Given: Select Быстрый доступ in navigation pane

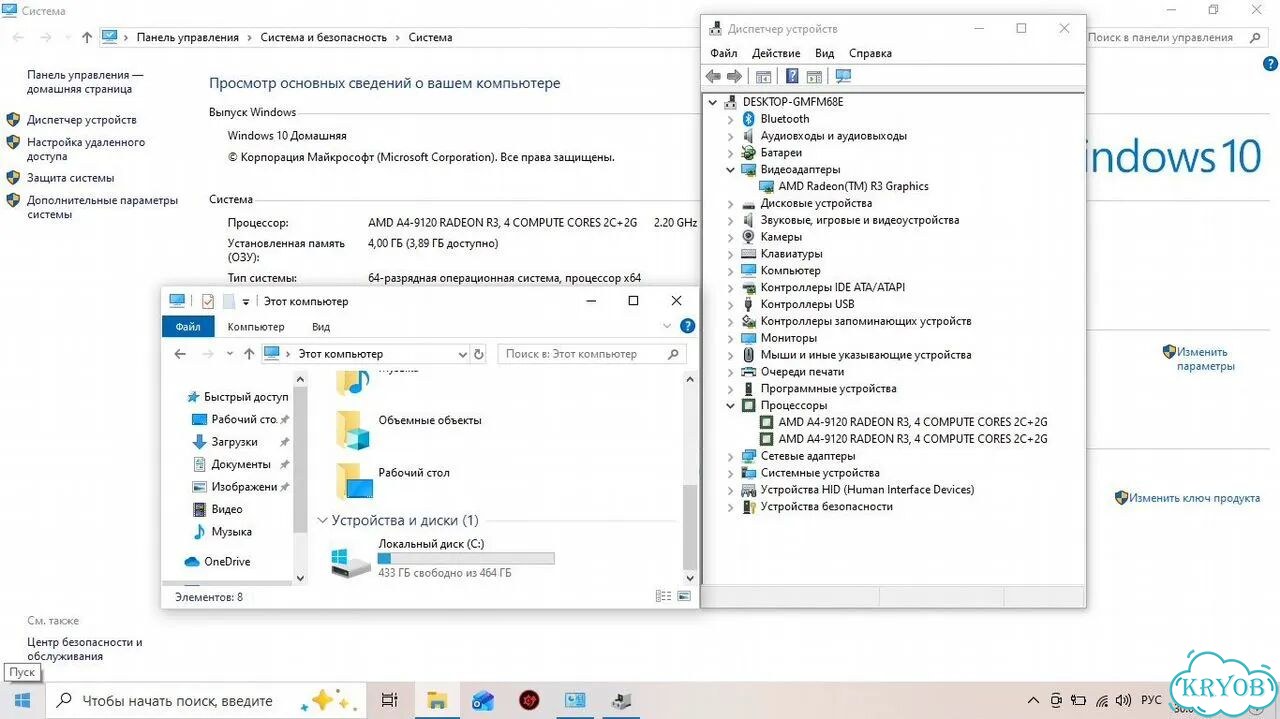Looking at the screenshot, I should point(237,397).
